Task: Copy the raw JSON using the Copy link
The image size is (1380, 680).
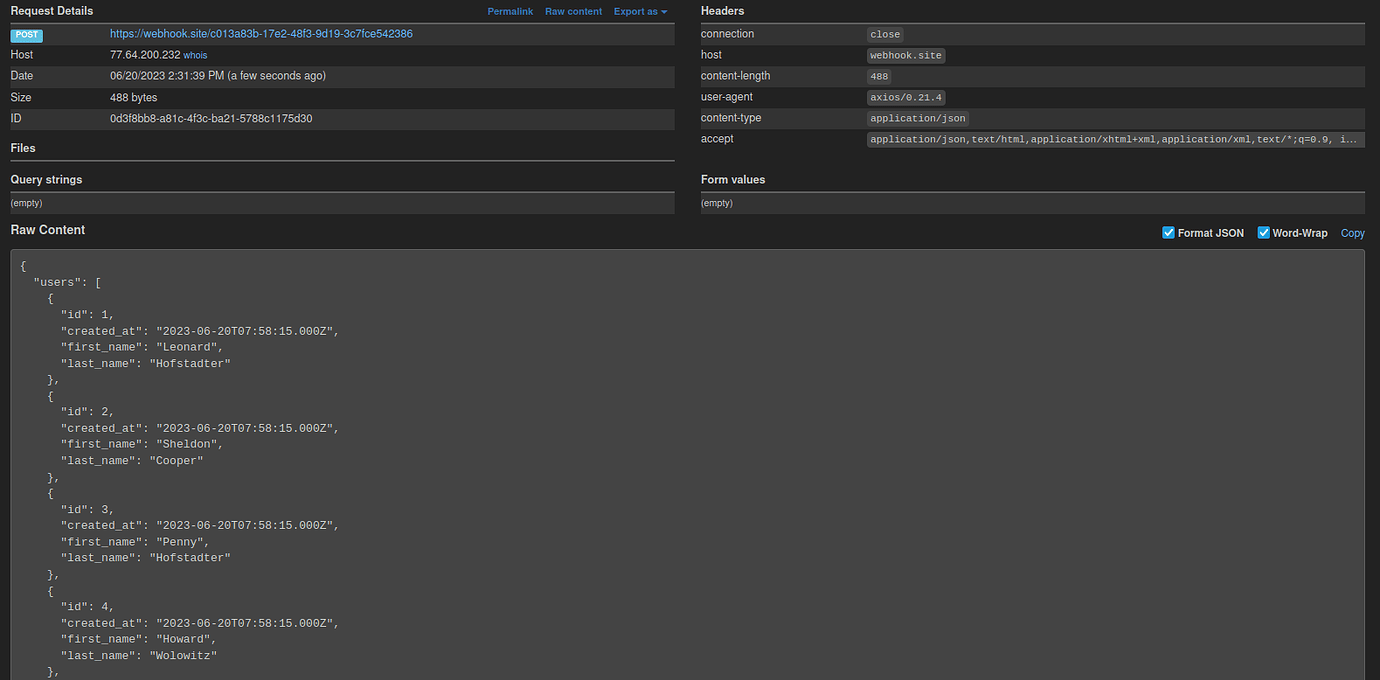Action: click(x=1352, y=232)
